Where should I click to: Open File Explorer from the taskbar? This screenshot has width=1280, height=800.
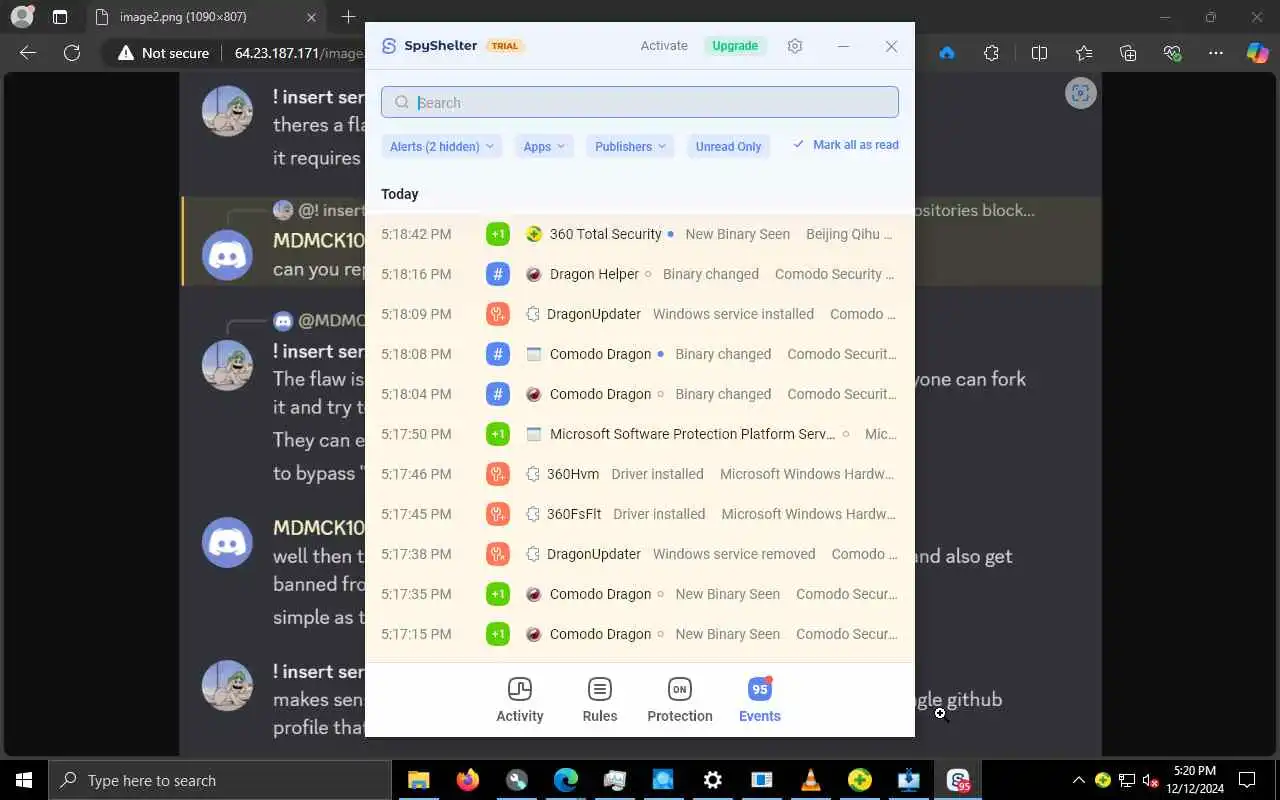coord(418,780)
